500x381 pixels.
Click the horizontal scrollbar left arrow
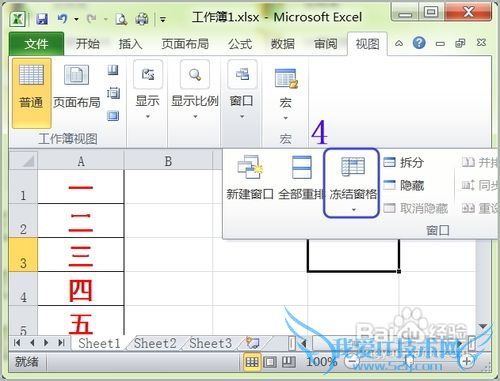click(x=304, y=343)
